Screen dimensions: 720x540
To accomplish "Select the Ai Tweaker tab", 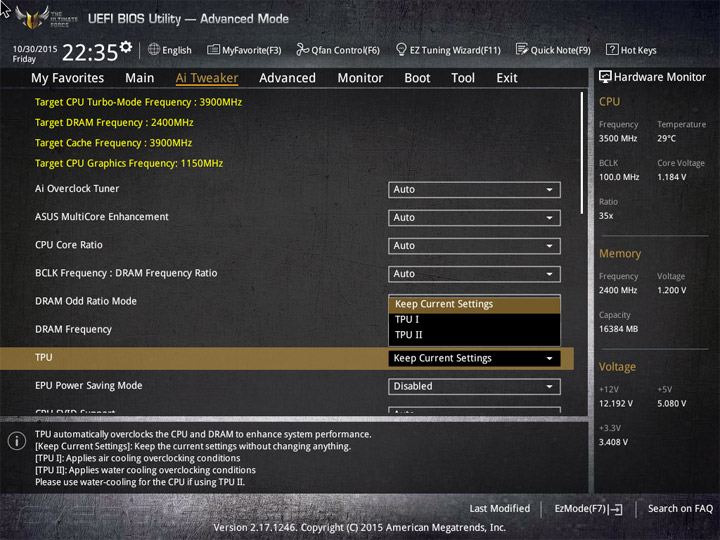I will click(x=207, y=78).
